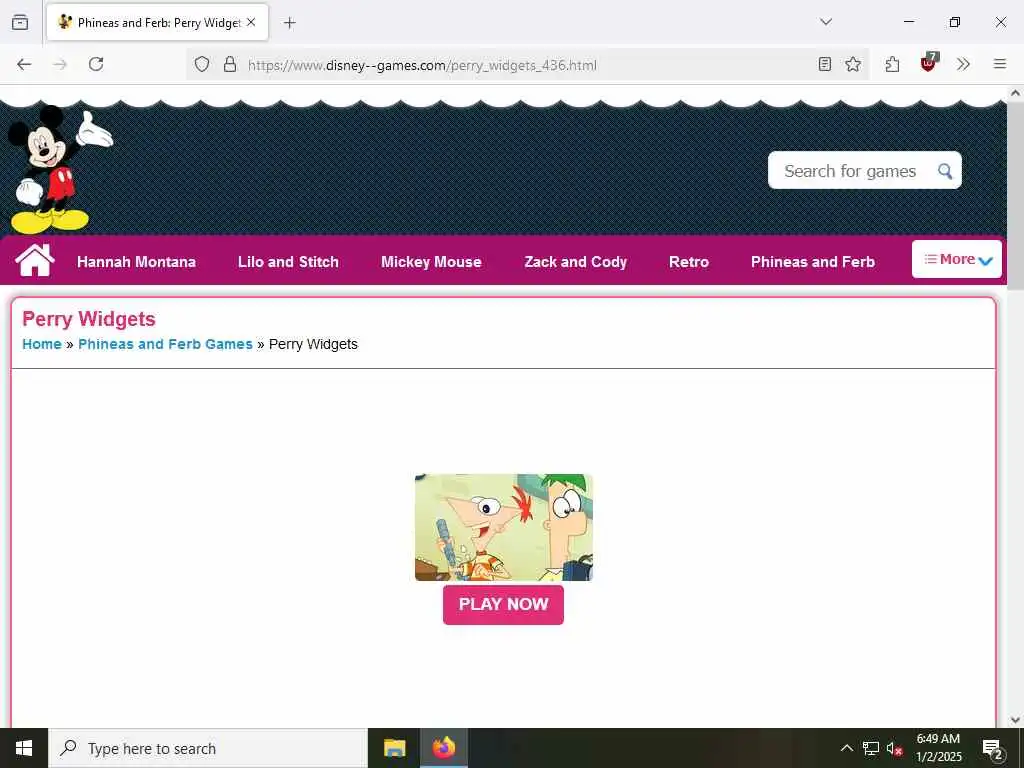Open the Firefox application menu
The image size is (1024, 768).
point(999,64)
